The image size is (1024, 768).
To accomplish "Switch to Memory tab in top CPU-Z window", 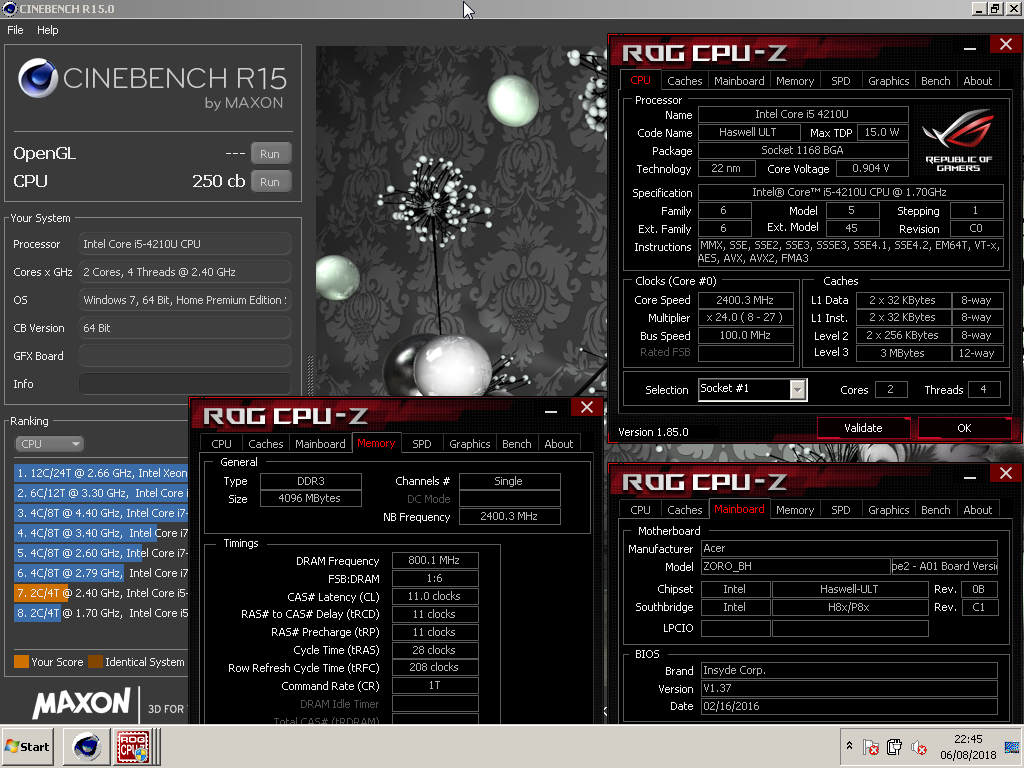I will tap(795, 81).
